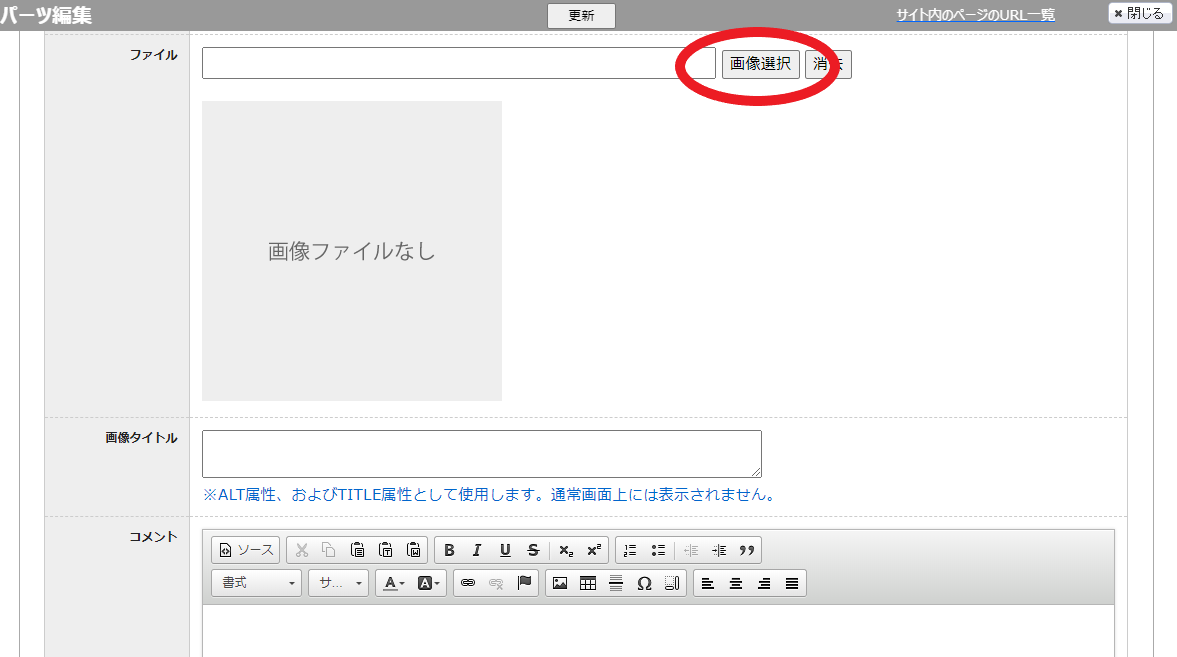Click the 画像タイトル text field
This screenshot has height=657, width=1177.
coord(481,454)
